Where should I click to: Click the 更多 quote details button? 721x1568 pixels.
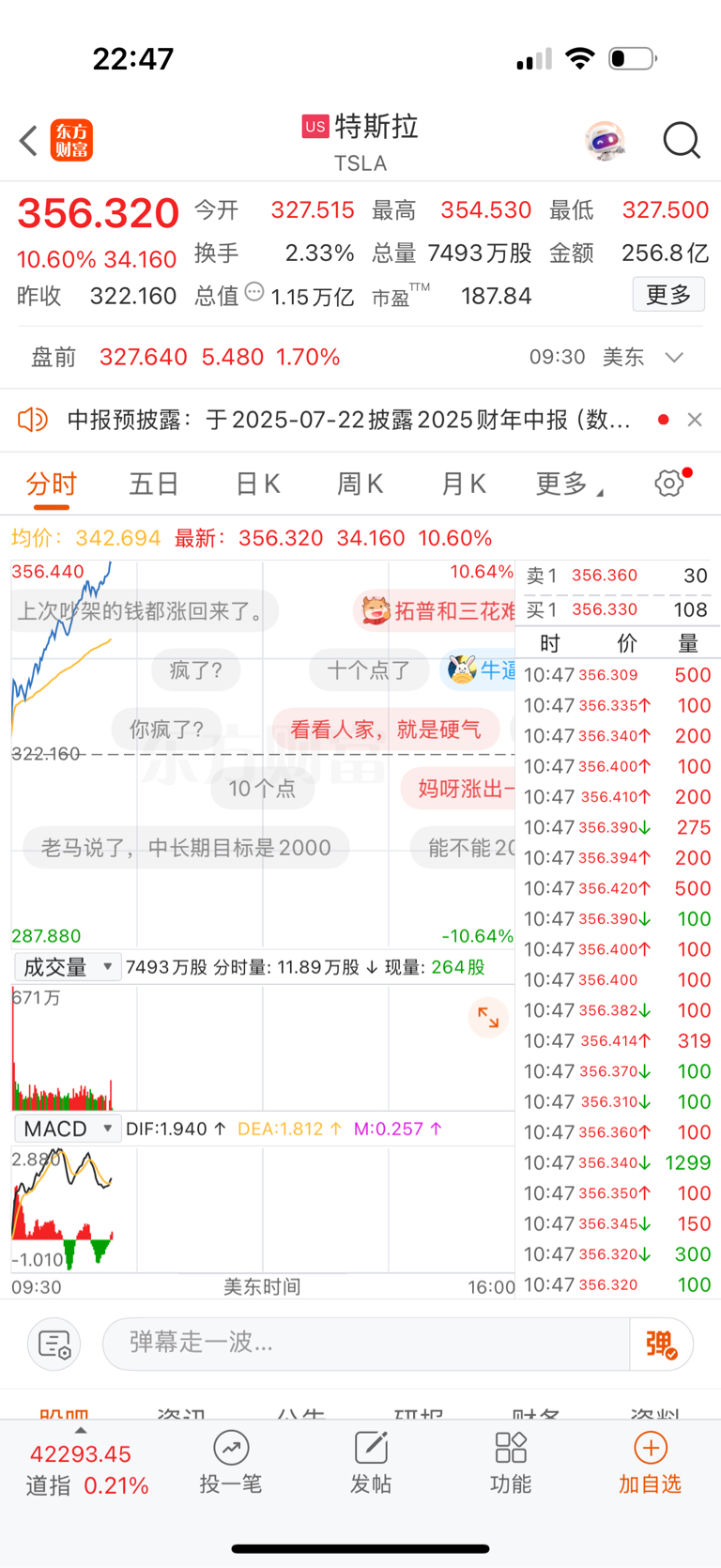coord(668,295)
